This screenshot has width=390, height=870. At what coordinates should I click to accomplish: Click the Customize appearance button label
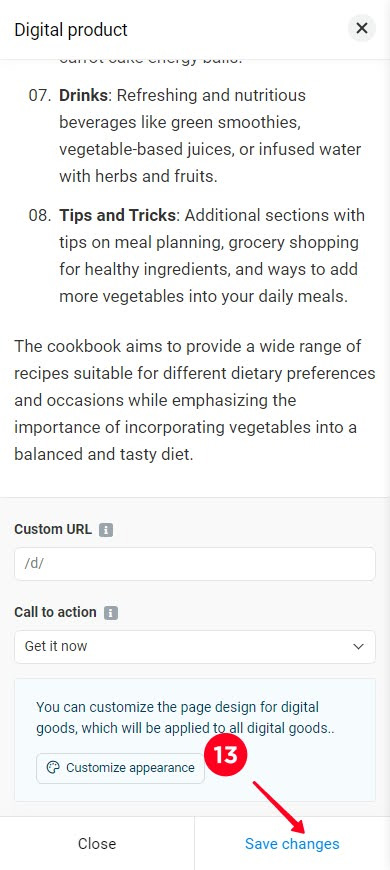(x=130, y=768)
